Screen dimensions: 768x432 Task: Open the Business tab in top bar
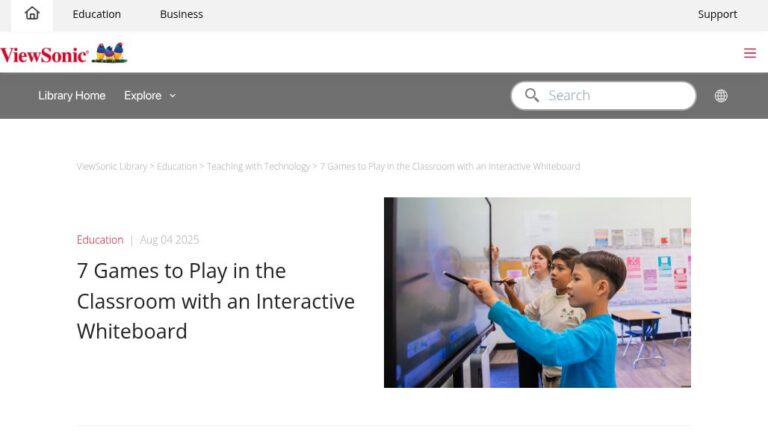click(181, 14)
